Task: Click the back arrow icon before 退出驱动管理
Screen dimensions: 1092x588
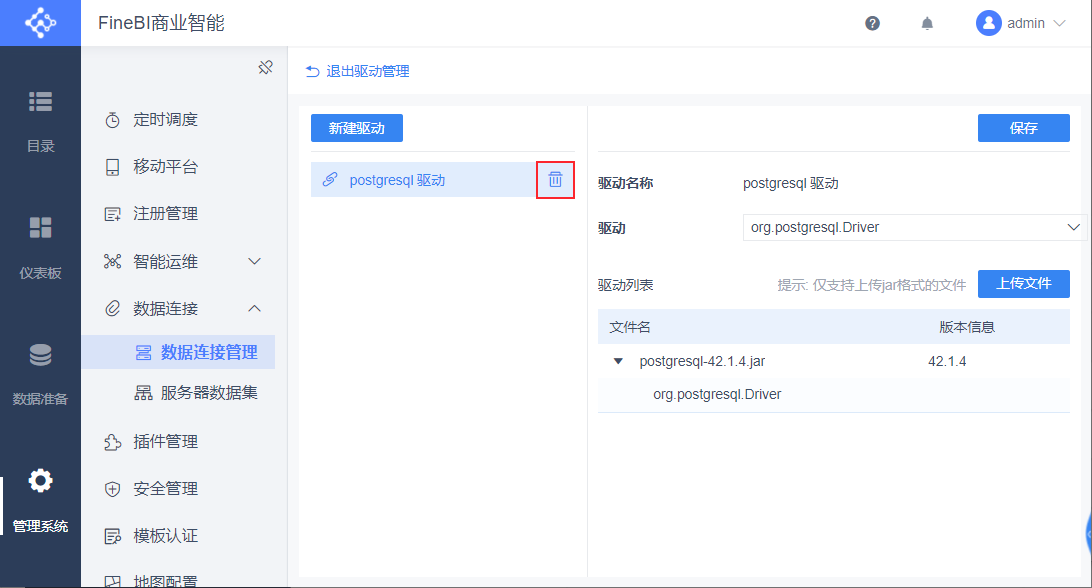Action: [x=312, y=71]
